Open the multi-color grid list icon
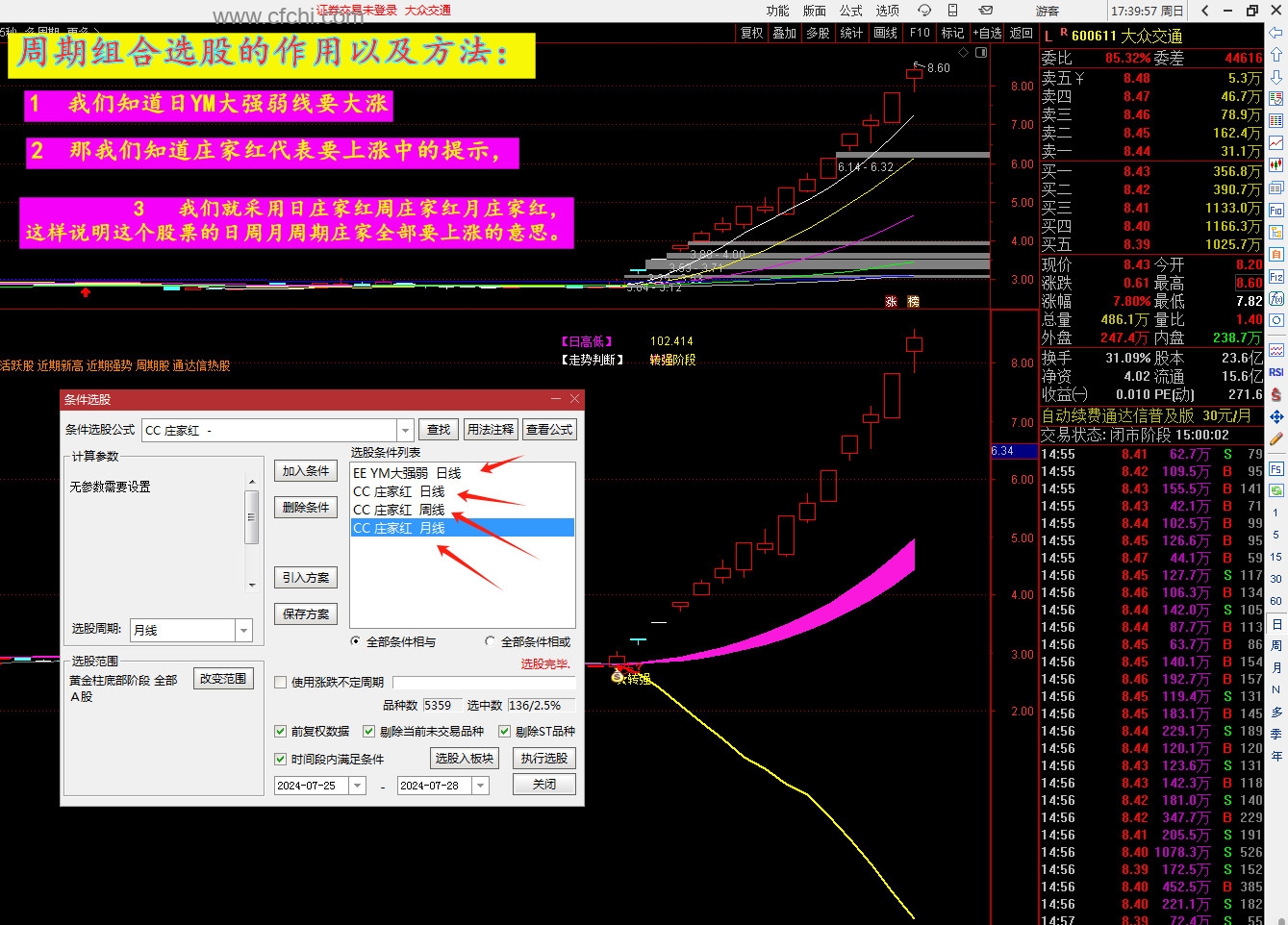The image size is (1288, 925). click(x=1276, y=120)
